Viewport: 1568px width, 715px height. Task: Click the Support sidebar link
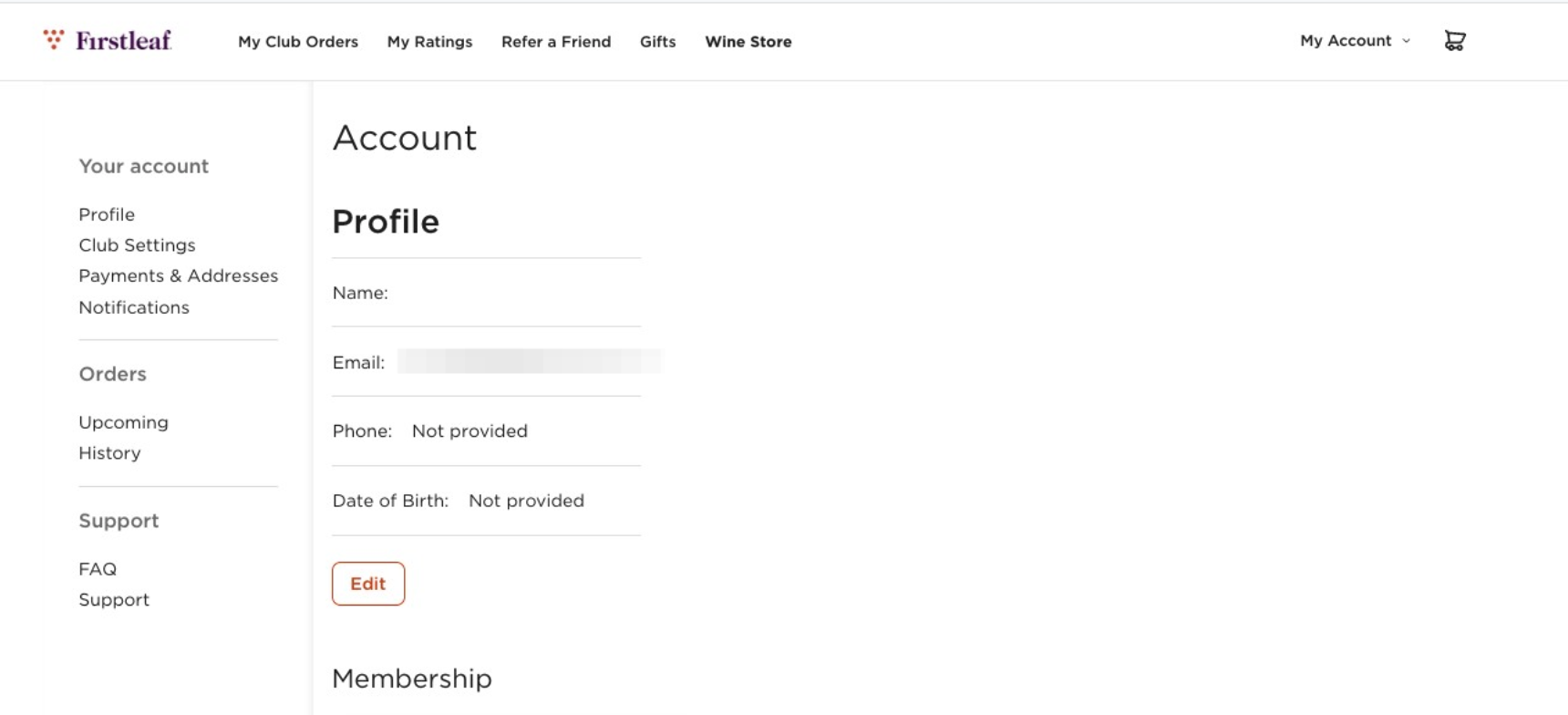(114, 600)
